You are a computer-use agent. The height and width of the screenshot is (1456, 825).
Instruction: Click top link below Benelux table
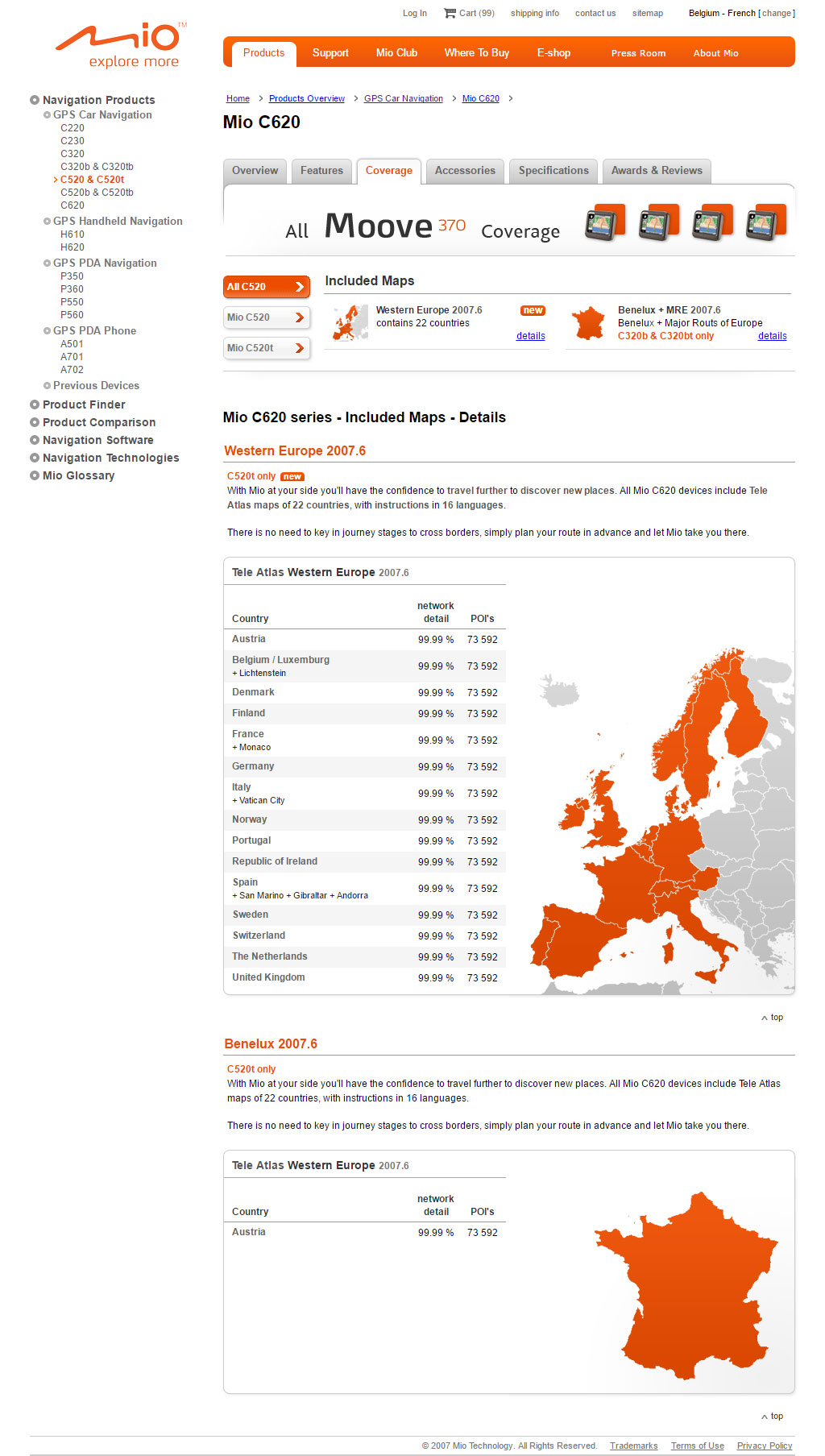[773, 1417]
